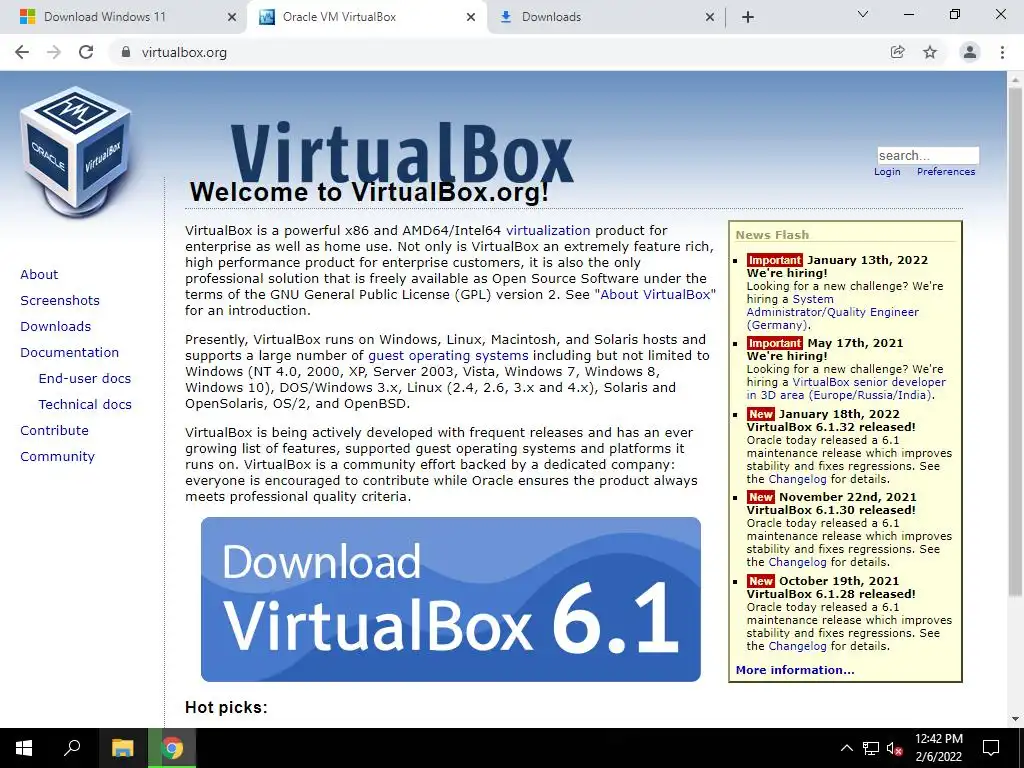Click the share page icon
1024x768 pixels.
point(898,52)
